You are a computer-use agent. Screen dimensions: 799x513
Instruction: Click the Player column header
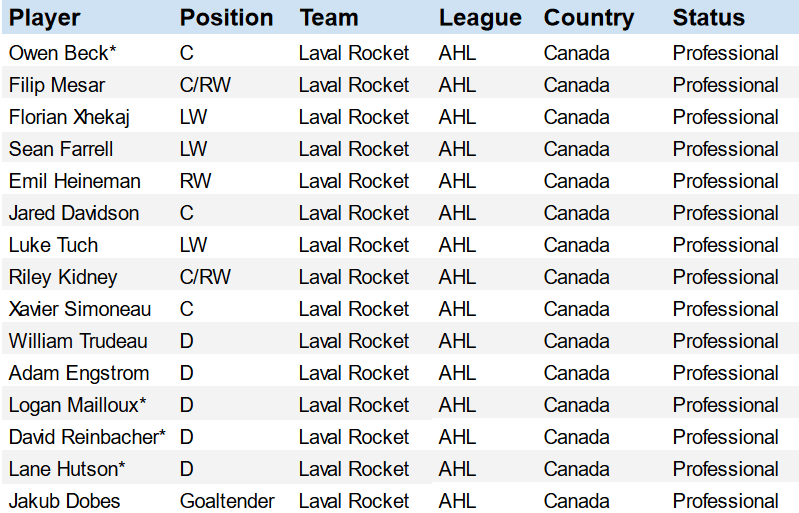point(45,18)
